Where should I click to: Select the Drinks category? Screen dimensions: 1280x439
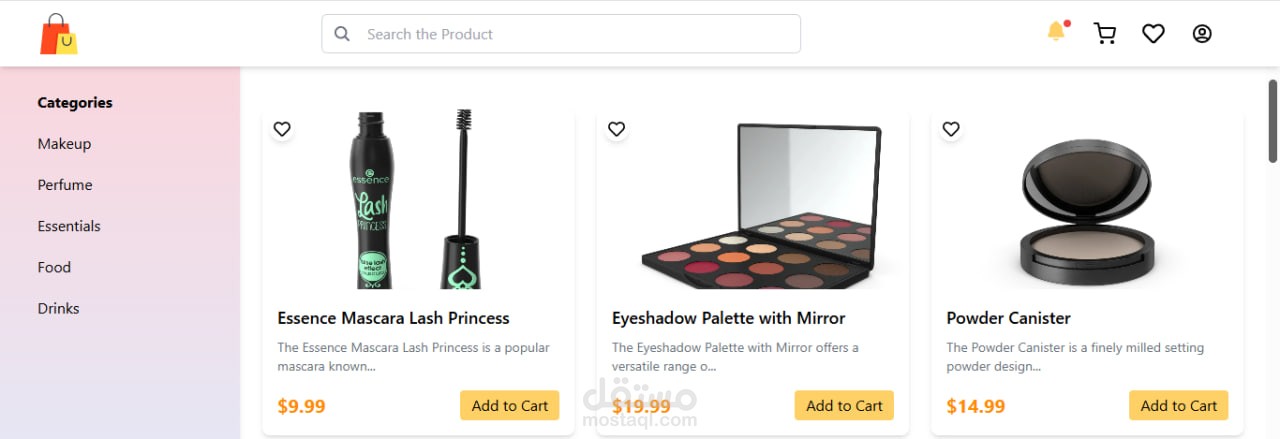click(58, 308)
